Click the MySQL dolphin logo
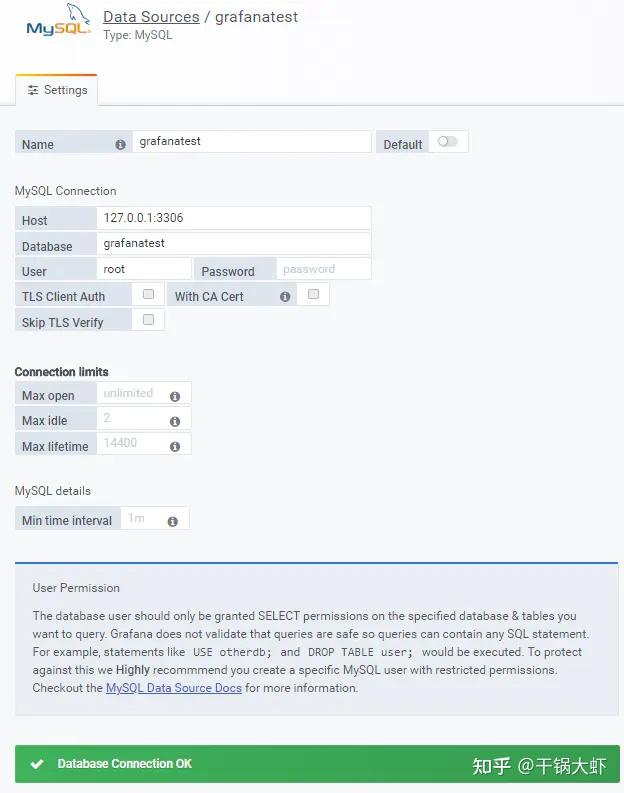The width and height of the screenshot is (624, 793). 58,20
